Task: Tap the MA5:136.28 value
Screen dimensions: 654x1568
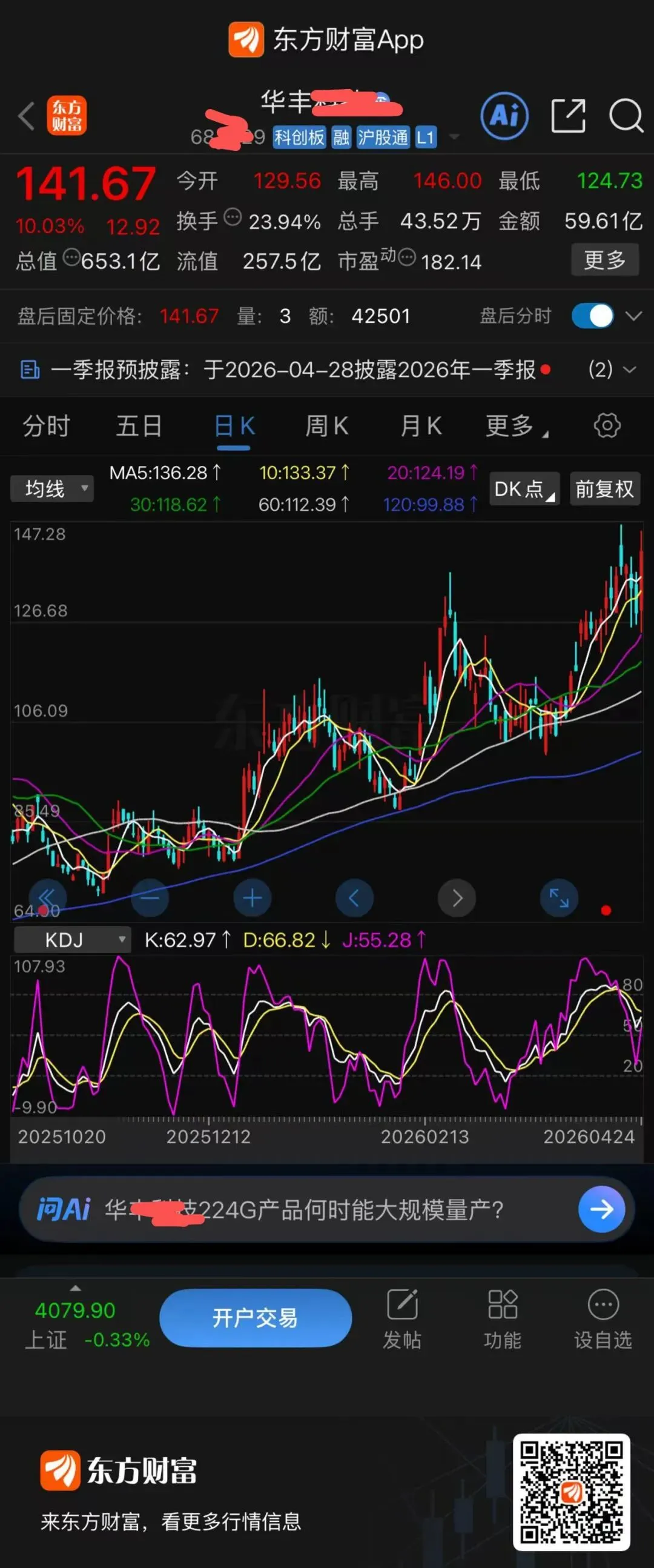Action: coord(164,473)
